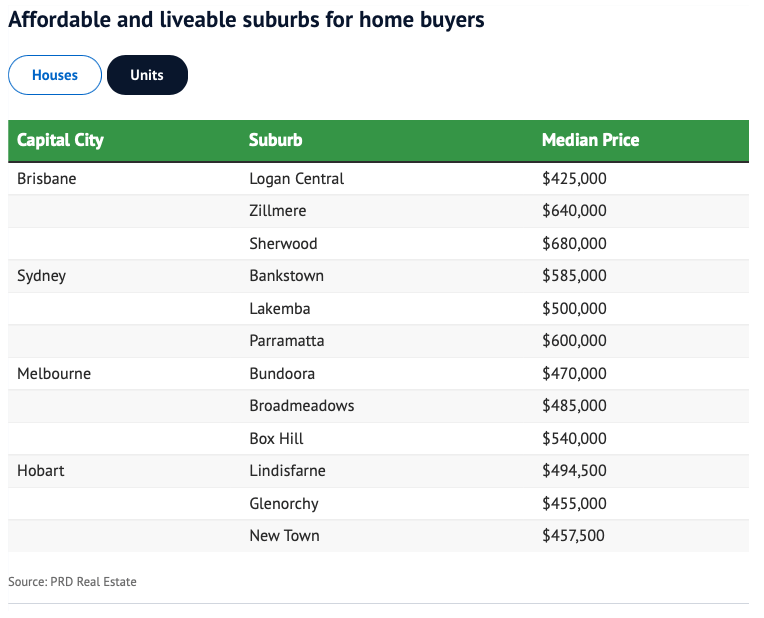
Task: Click the Suburb column header
Action: coord(276,140)
